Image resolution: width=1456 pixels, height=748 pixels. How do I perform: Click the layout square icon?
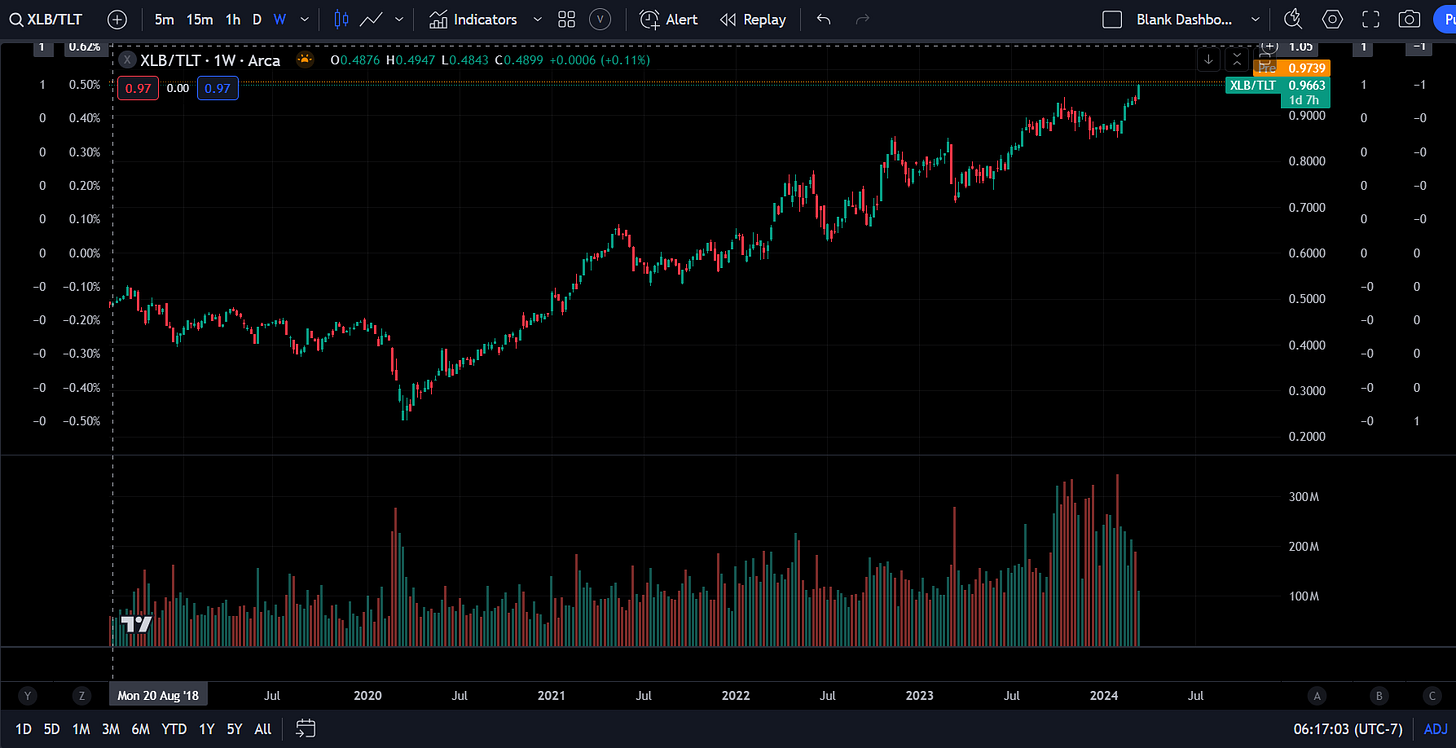click(x=1112, y=19)
